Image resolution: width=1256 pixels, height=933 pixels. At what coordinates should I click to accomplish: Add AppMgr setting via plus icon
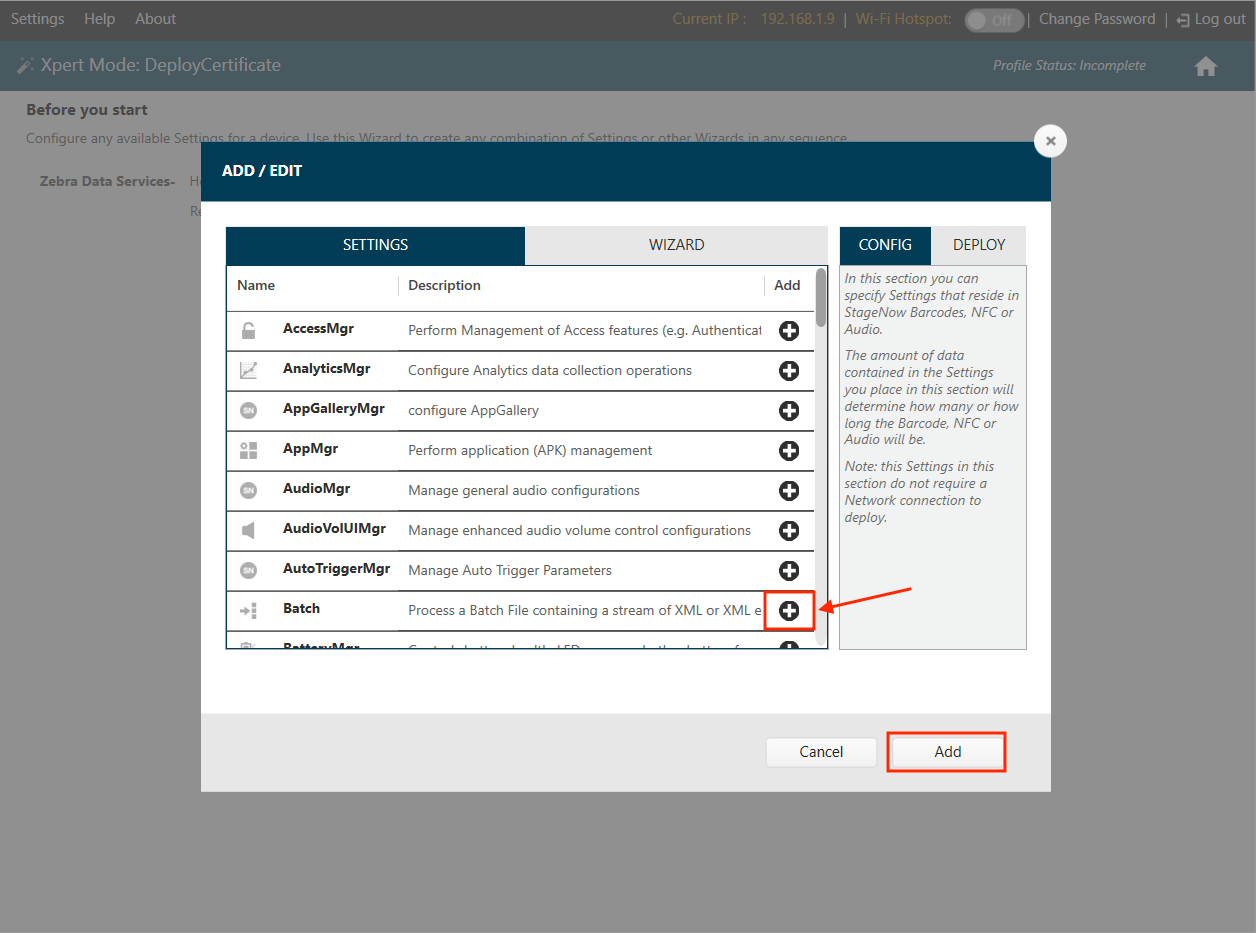pyautogui.click(x=789, y=451)
